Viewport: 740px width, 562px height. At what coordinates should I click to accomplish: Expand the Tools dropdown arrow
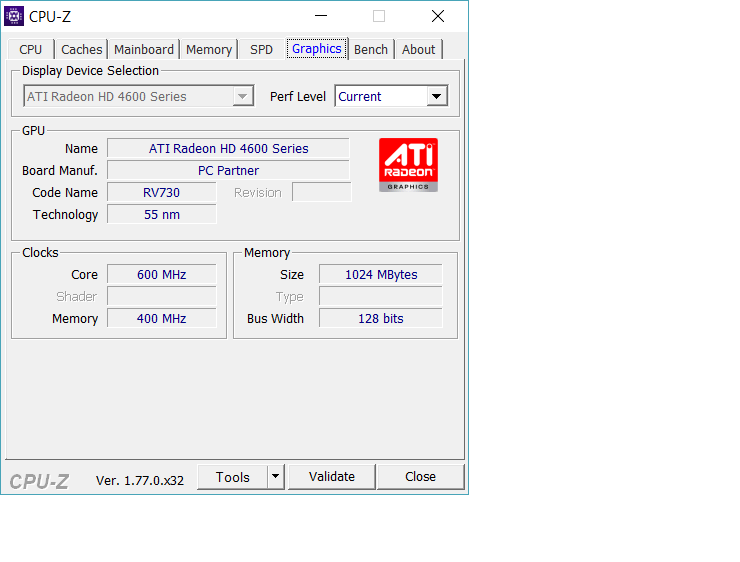point(276,477)
